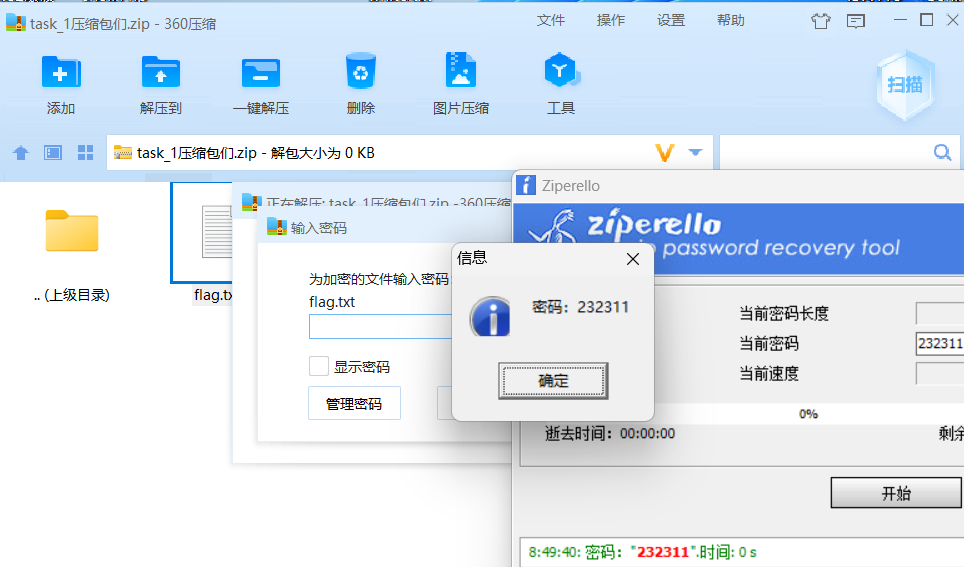
Task: Click the 扫描 (Scan) hexagon button
Action: click(905, 85)
